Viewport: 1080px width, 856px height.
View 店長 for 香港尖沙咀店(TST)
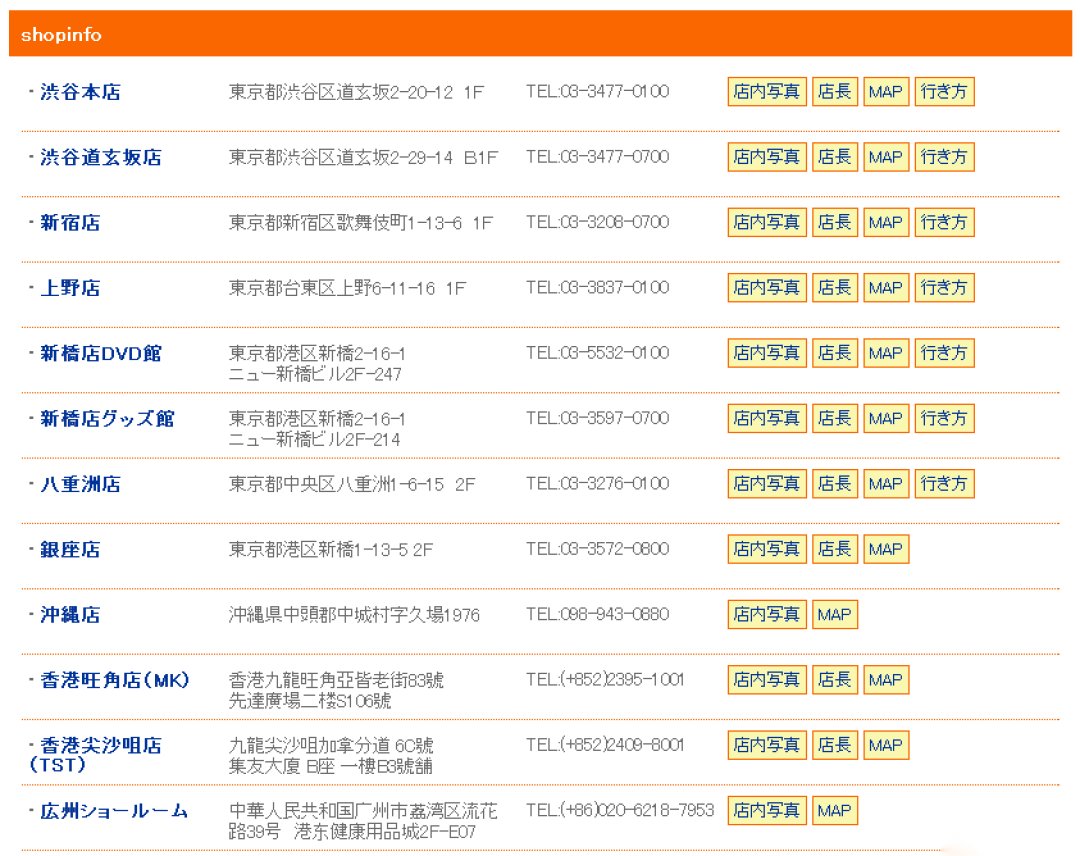(835, 745)
